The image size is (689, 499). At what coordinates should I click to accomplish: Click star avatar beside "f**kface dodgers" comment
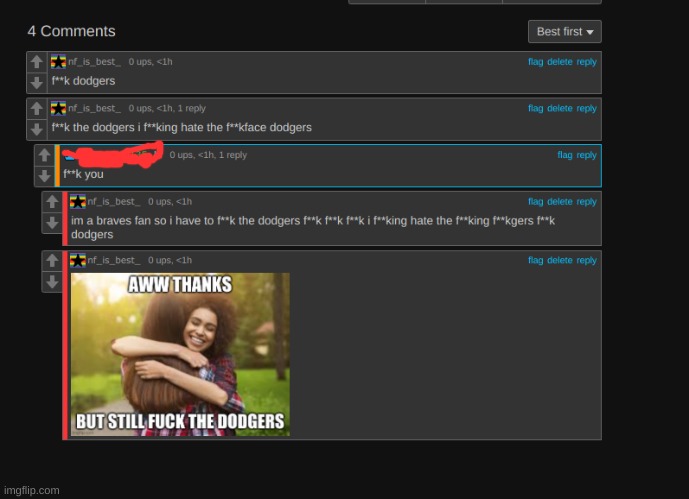click(58, 108)
